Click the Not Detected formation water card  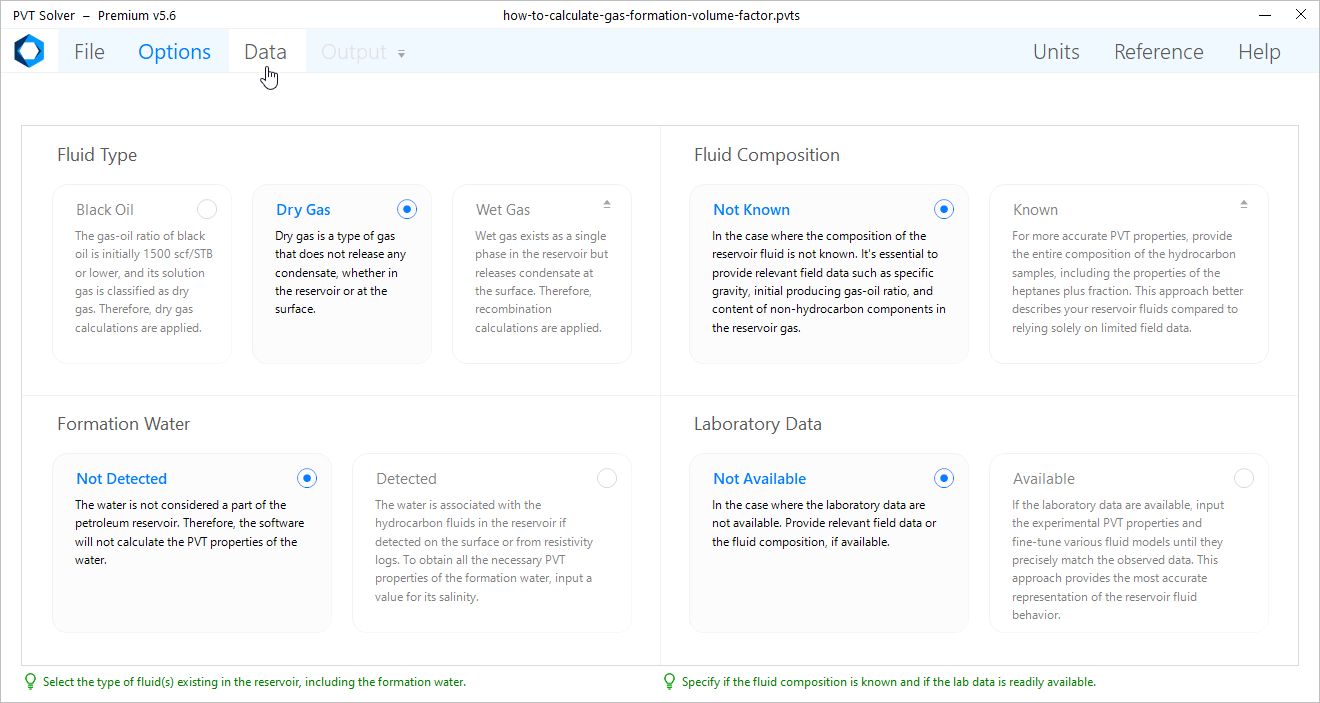pos(191,542)
